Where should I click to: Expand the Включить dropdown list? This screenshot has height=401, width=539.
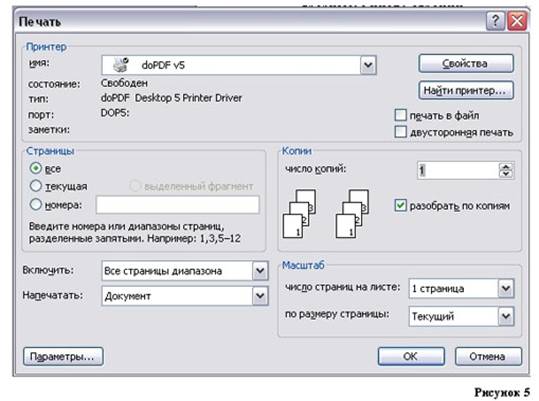pyautogui.click(x=260, y=270)
